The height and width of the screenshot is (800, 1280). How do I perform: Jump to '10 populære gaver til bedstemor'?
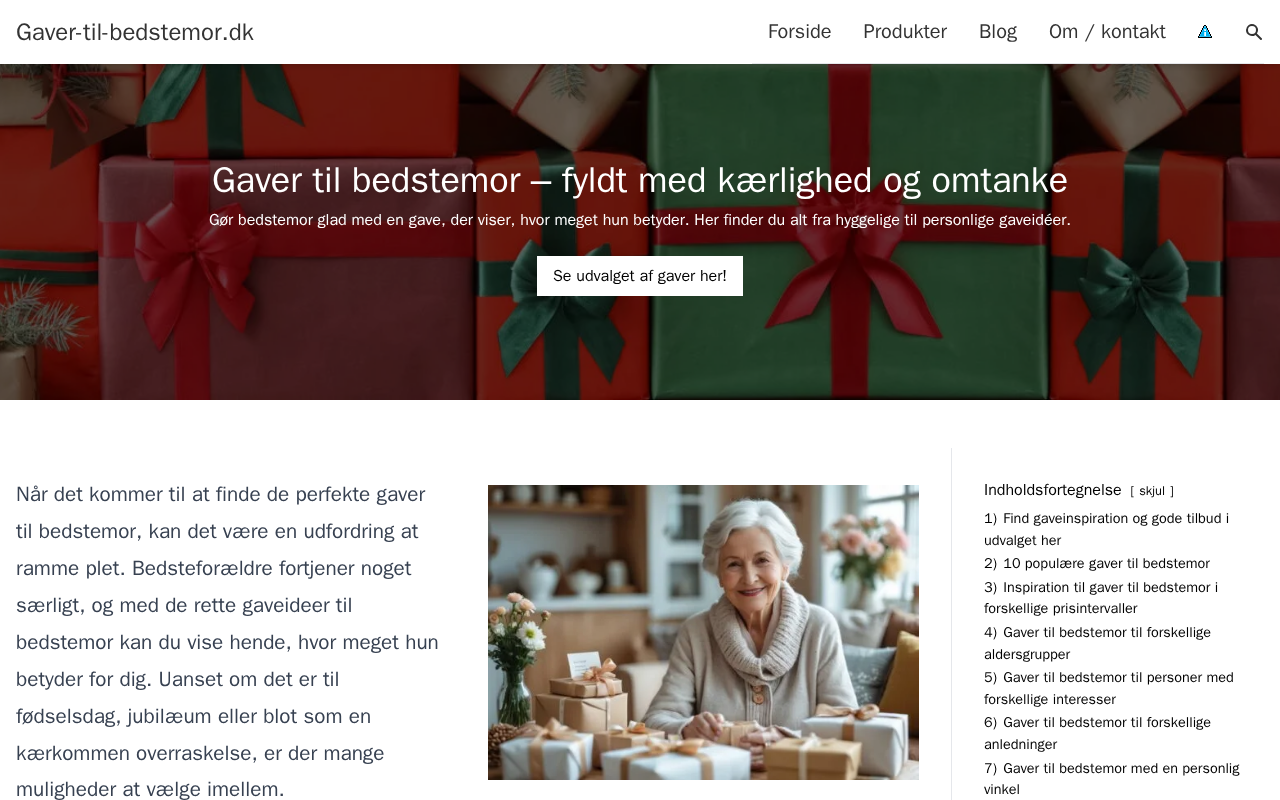coord(1097,563)
